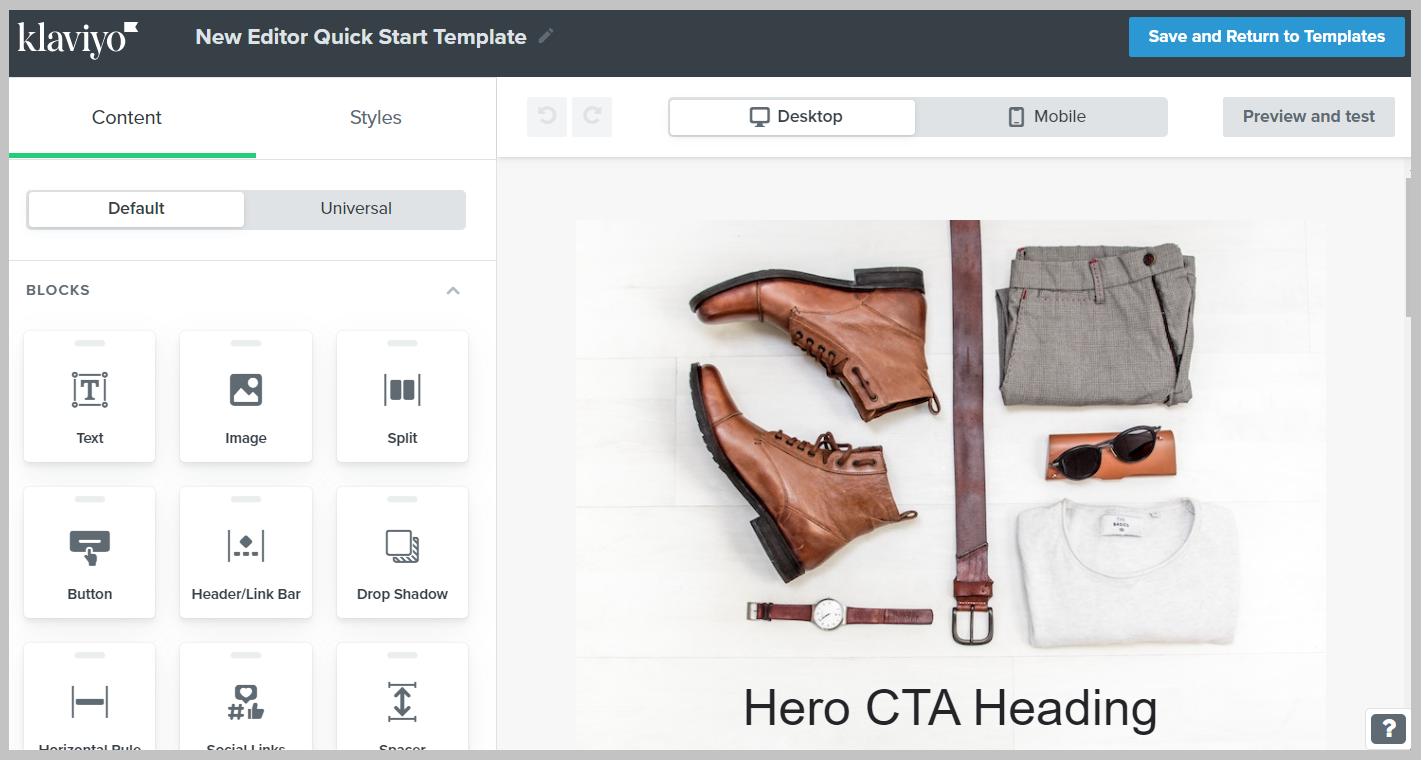Viewport: 1421px width, 760px height.
Task: Select the Image block
Action: pos(246,397)
